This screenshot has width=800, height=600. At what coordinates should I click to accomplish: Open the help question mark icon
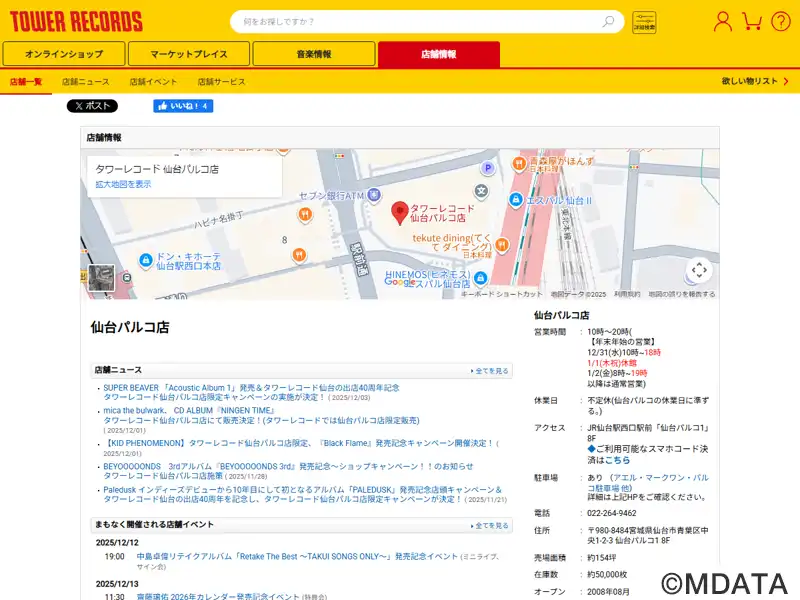click(781, 21)
